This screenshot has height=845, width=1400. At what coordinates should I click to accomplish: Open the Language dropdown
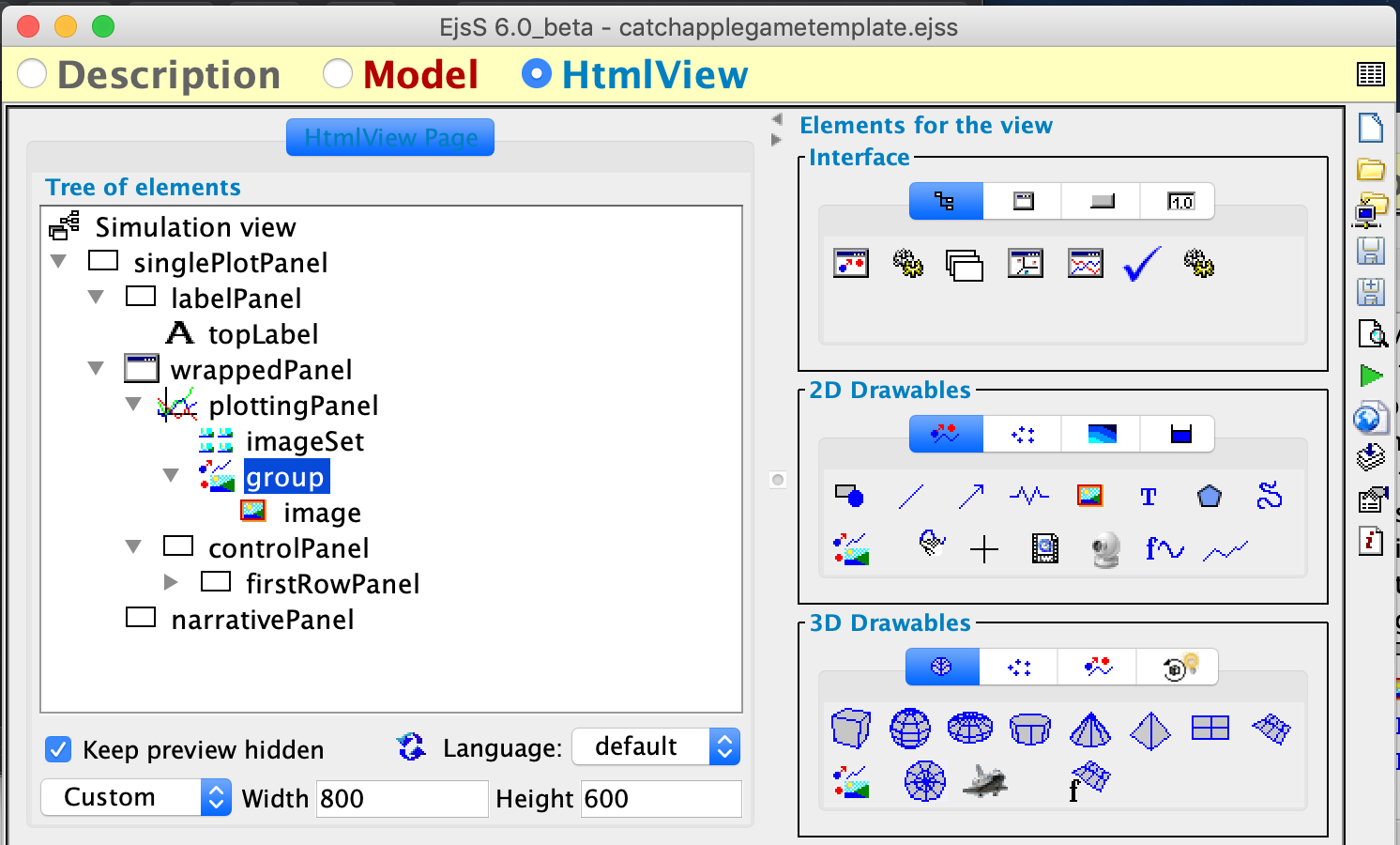coord(656,747)
